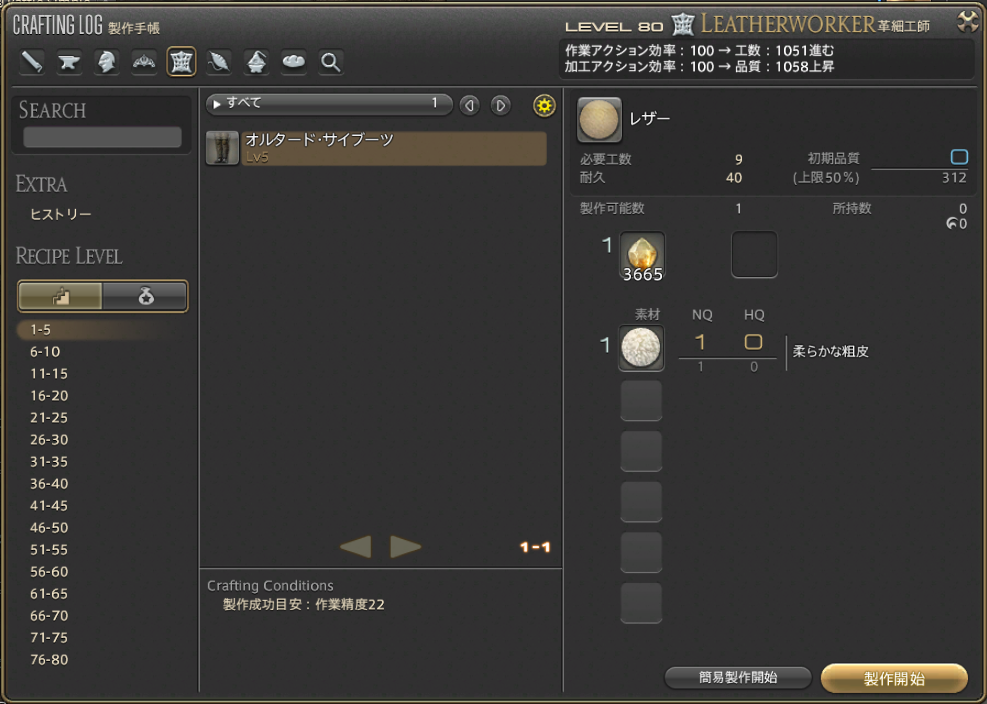This screenshot has height=704, width=987.
Task: Select recipe level 61-65
Action: point(48,594)
